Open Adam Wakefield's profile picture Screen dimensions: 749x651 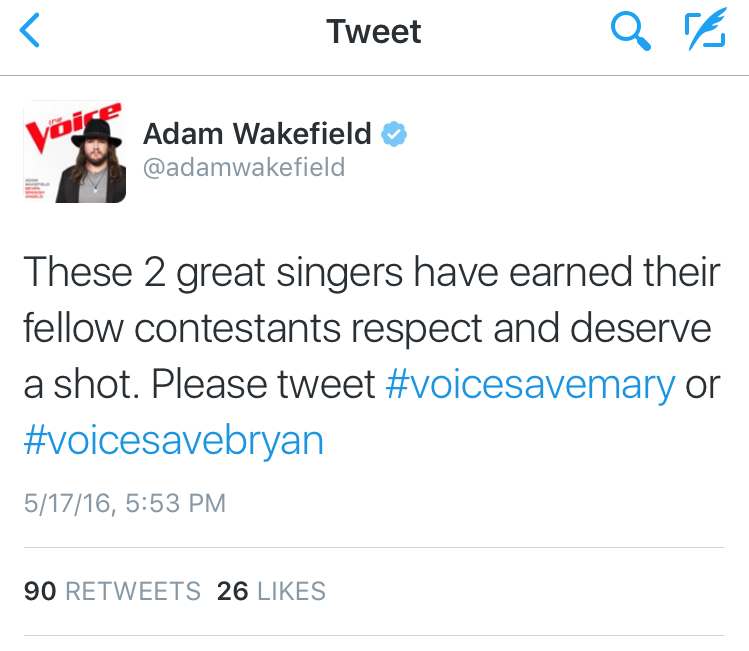click(75, 151)
